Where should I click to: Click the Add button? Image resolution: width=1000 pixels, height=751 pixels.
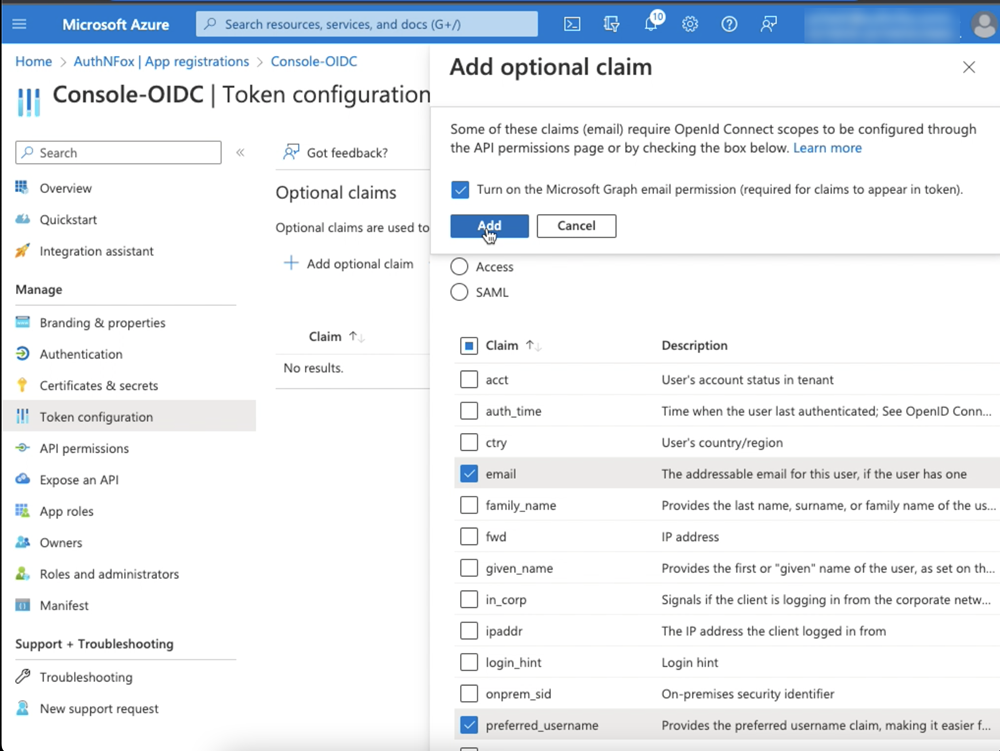click(x=489, y=226)
